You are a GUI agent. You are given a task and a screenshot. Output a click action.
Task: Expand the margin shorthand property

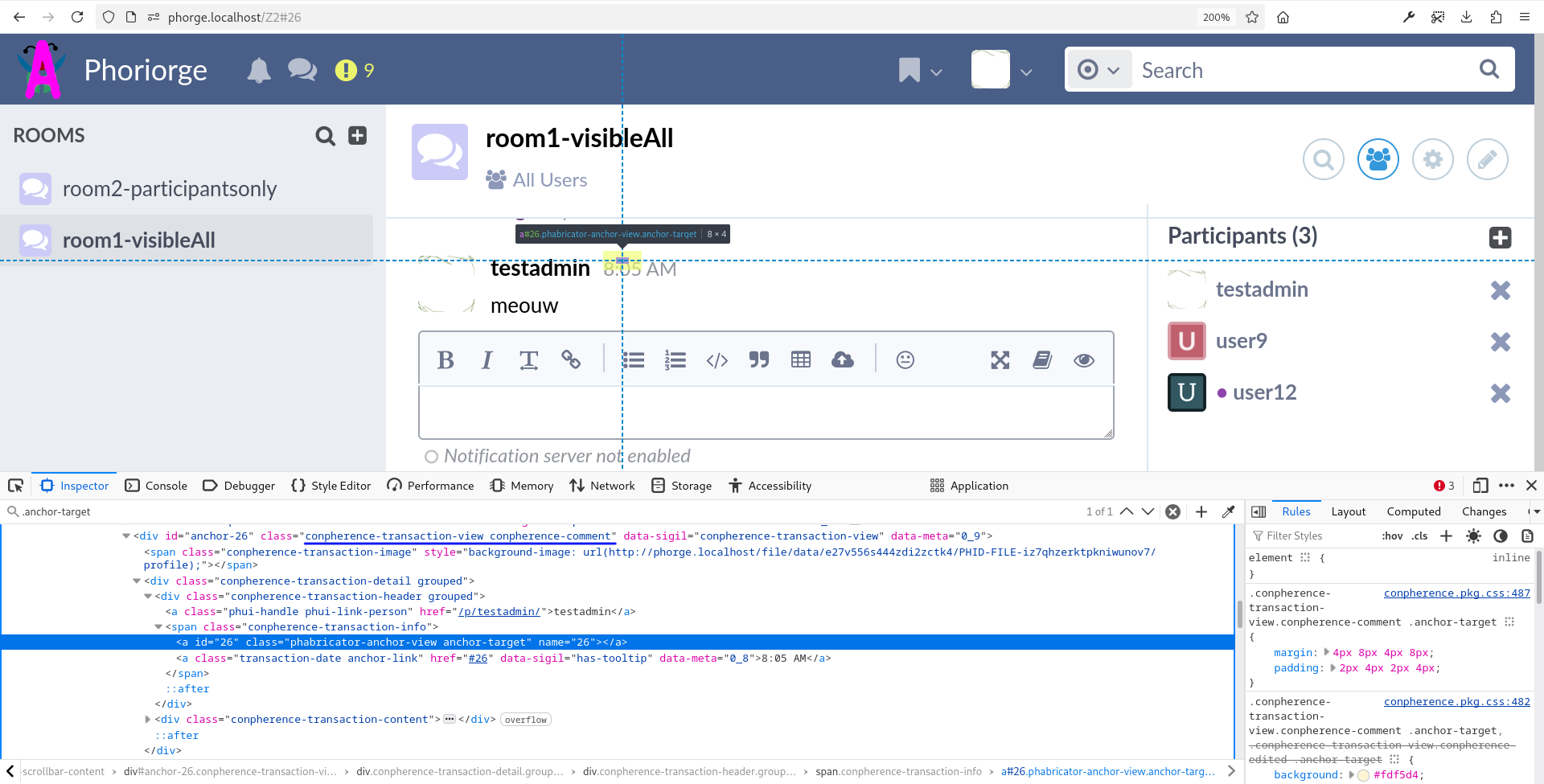coord(1327,652)
